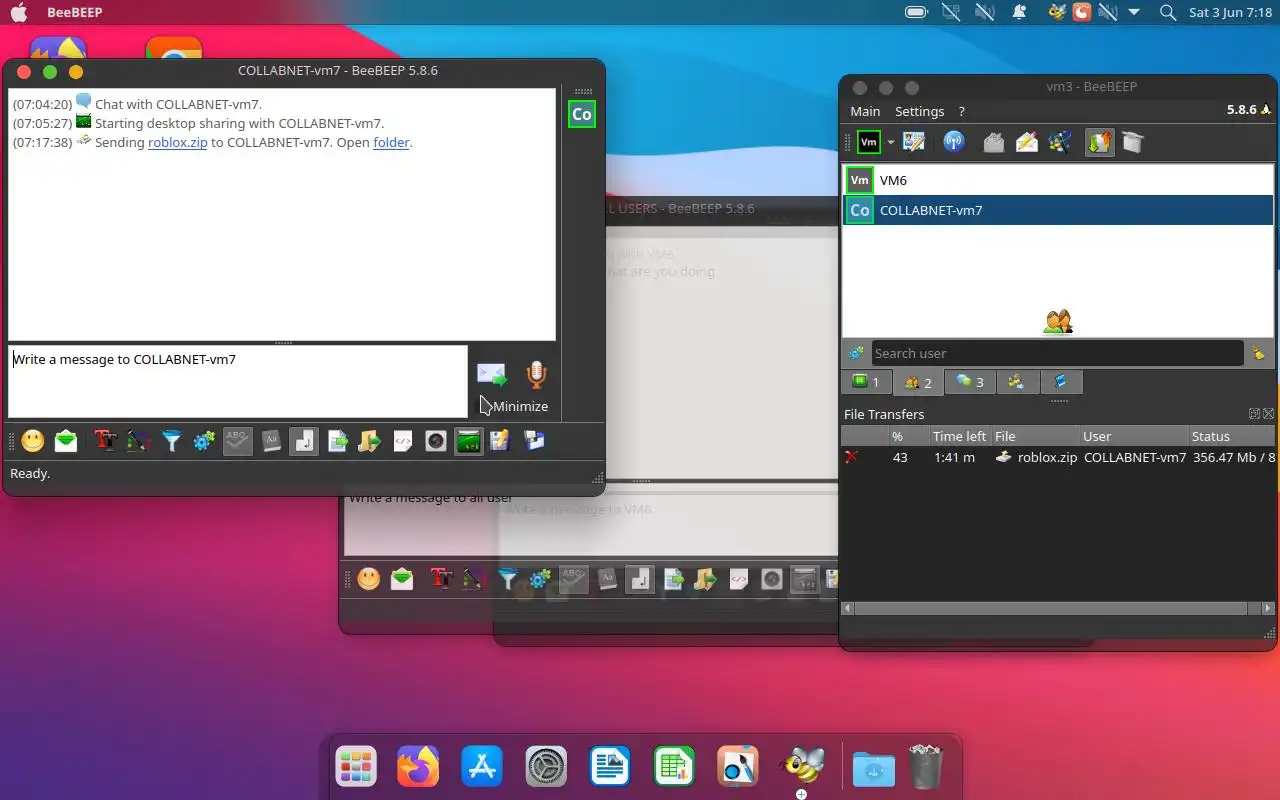
Task: Switch to the users tab labeled 2
Action: 918,382
